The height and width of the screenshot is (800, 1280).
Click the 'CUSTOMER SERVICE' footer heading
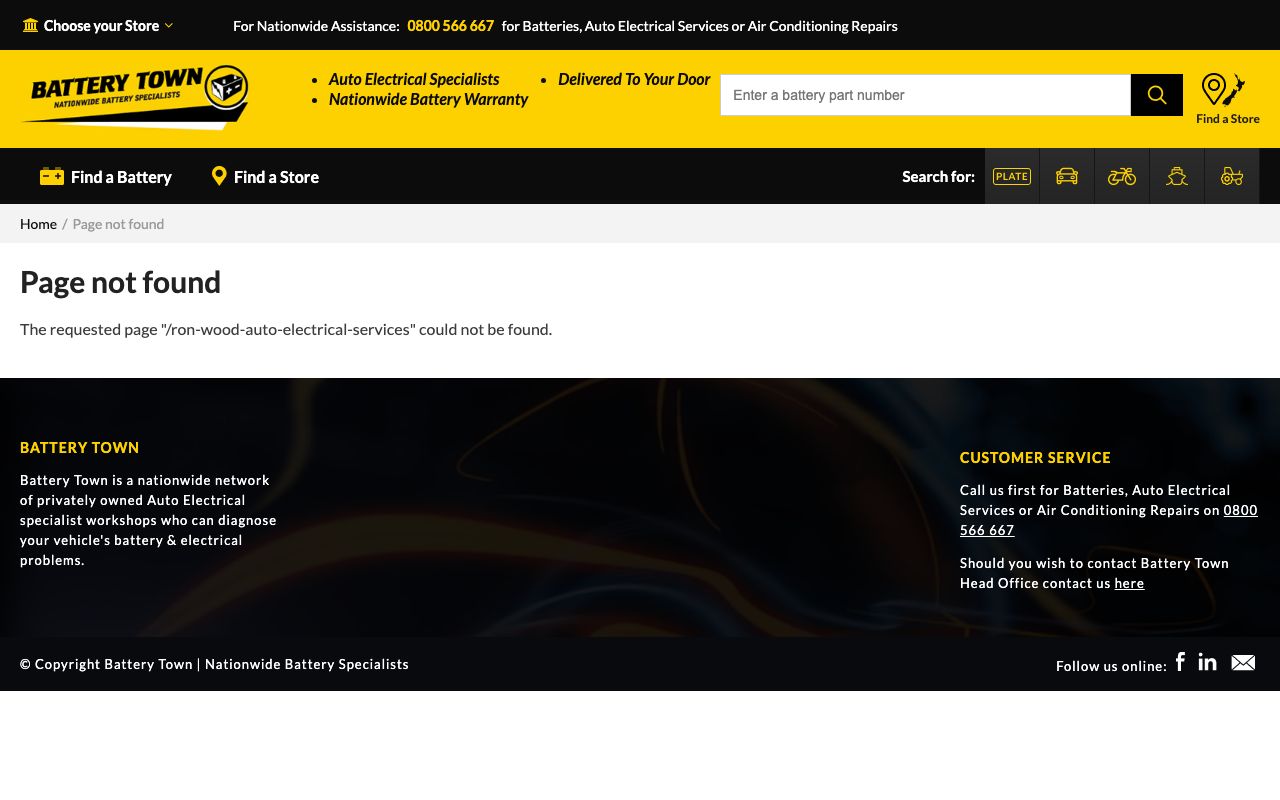click(x=1035, y=457)
